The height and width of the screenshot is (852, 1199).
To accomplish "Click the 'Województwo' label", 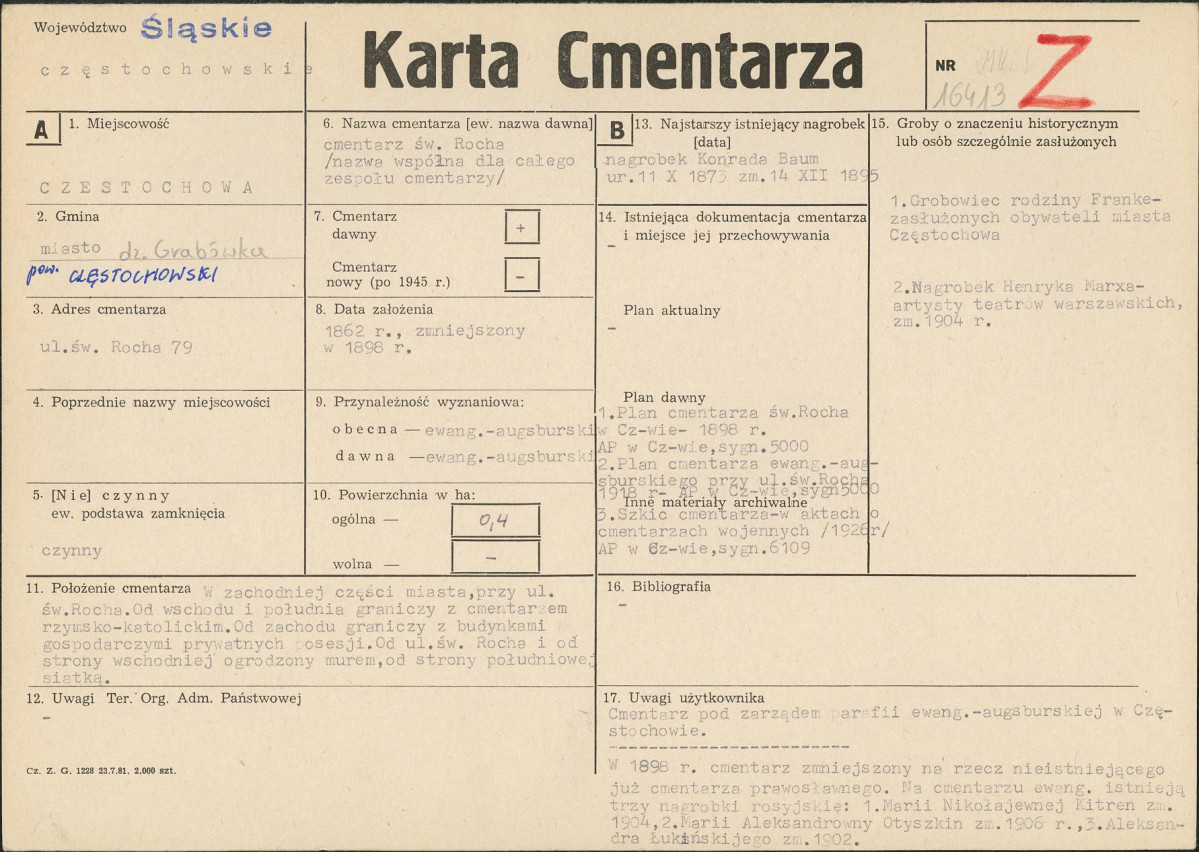I will tap(80, 28).
